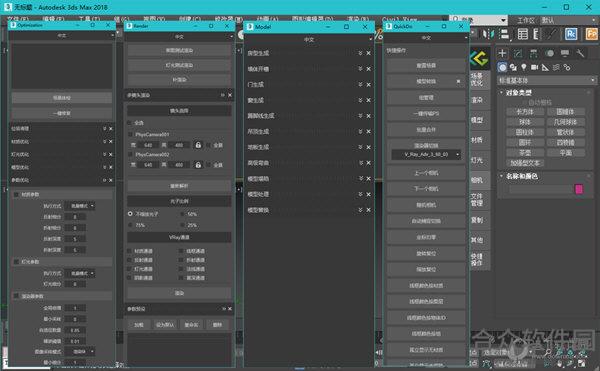Click the PhysCamera001 width field showing 640

click(x=148, y=145)
